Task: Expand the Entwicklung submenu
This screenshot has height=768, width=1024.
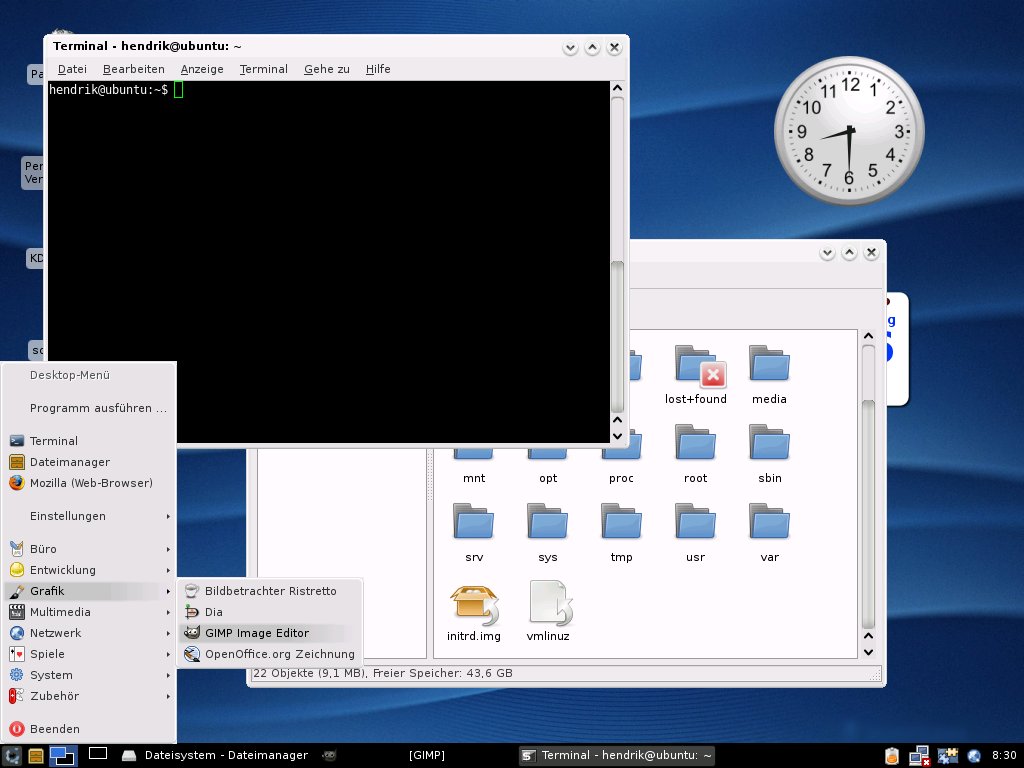Action: [89, 570]
